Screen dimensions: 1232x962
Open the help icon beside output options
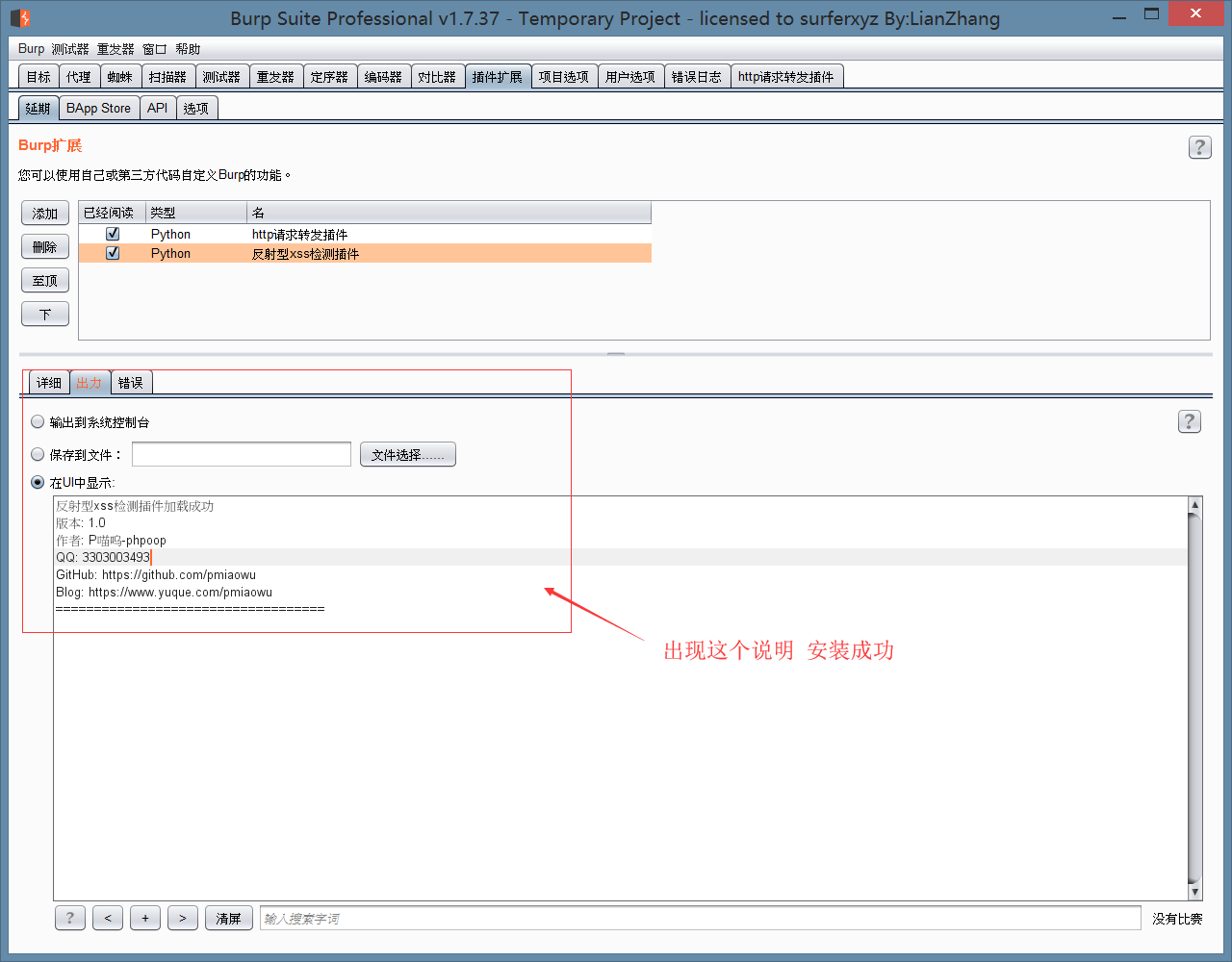[1190, 421]
